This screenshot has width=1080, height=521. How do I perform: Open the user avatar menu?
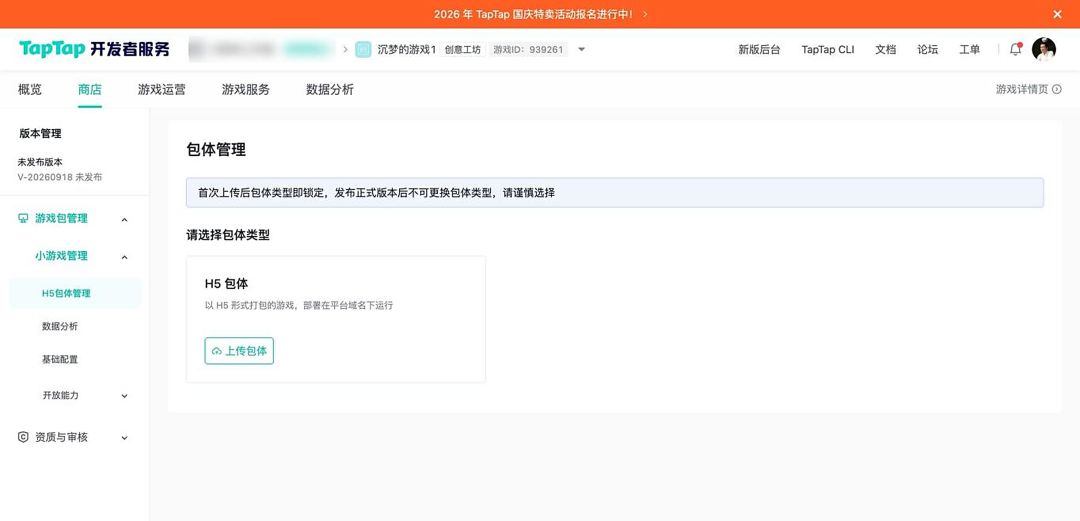(x=1043, y=50)
